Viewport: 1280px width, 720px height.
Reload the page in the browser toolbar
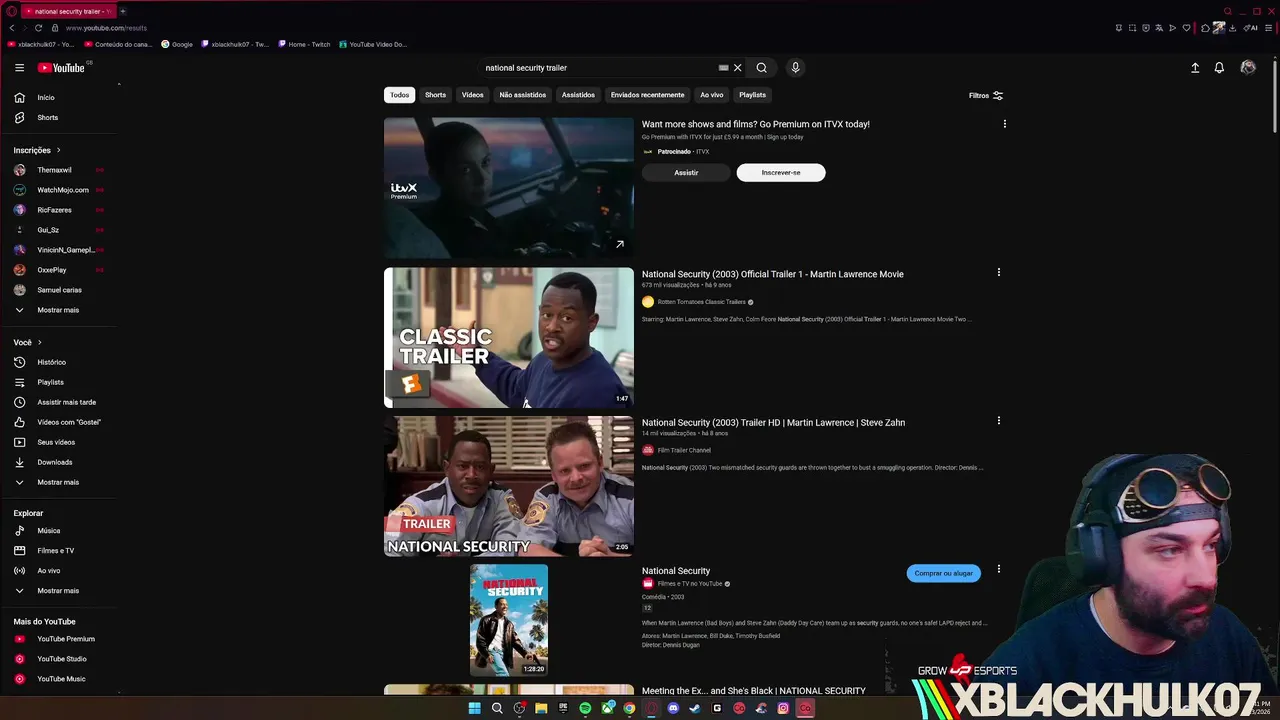tap(38, 28)
